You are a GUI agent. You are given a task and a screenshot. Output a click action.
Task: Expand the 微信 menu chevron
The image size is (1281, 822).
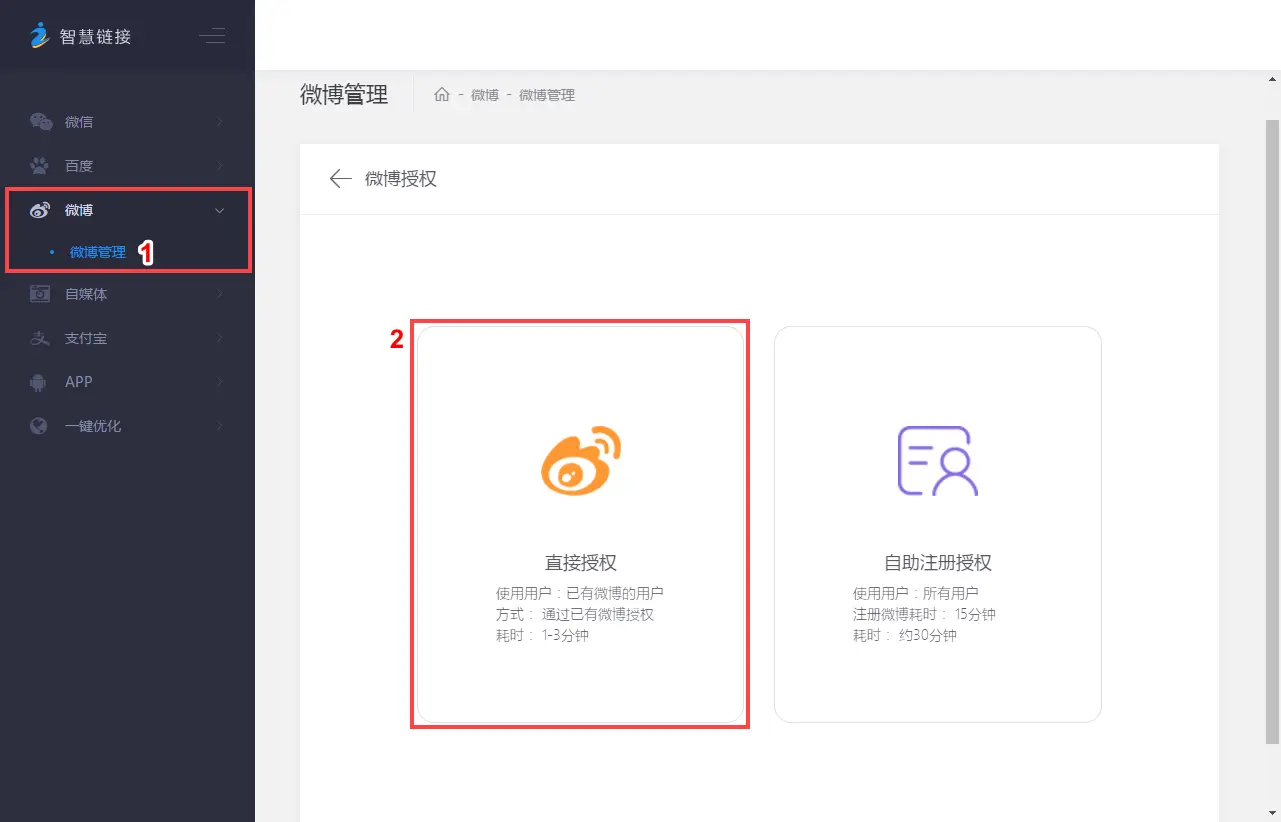pyautogui.click(x=220, y=122)
